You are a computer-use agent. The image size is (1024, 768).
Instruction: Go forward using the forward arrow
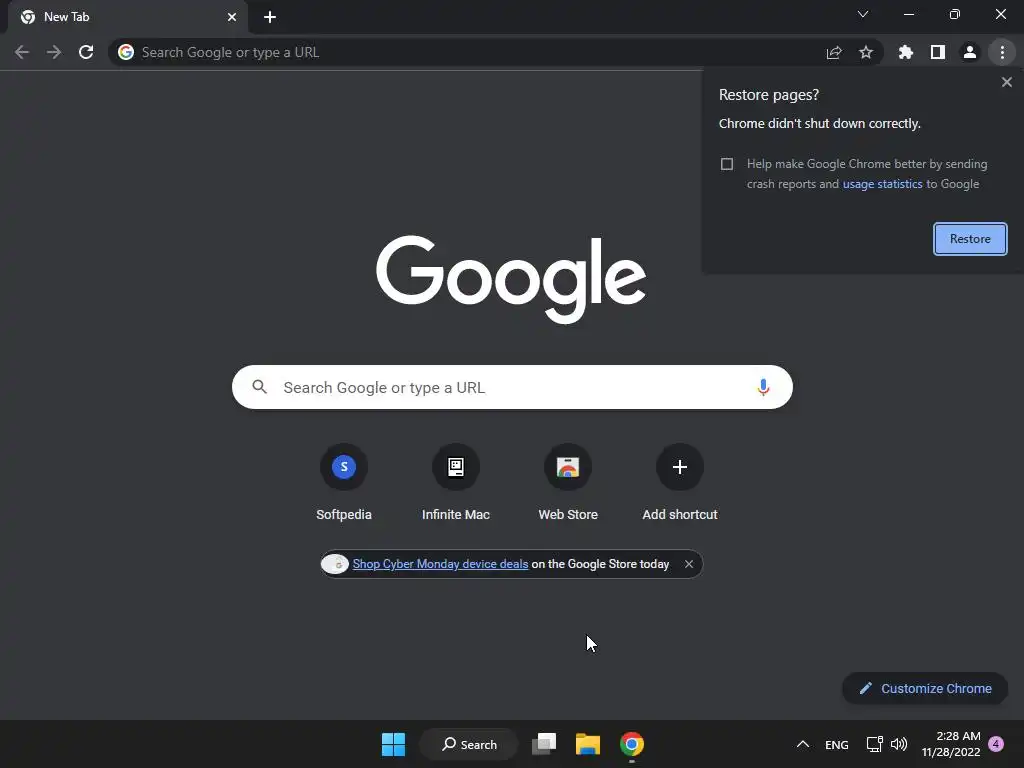point(54,52)
